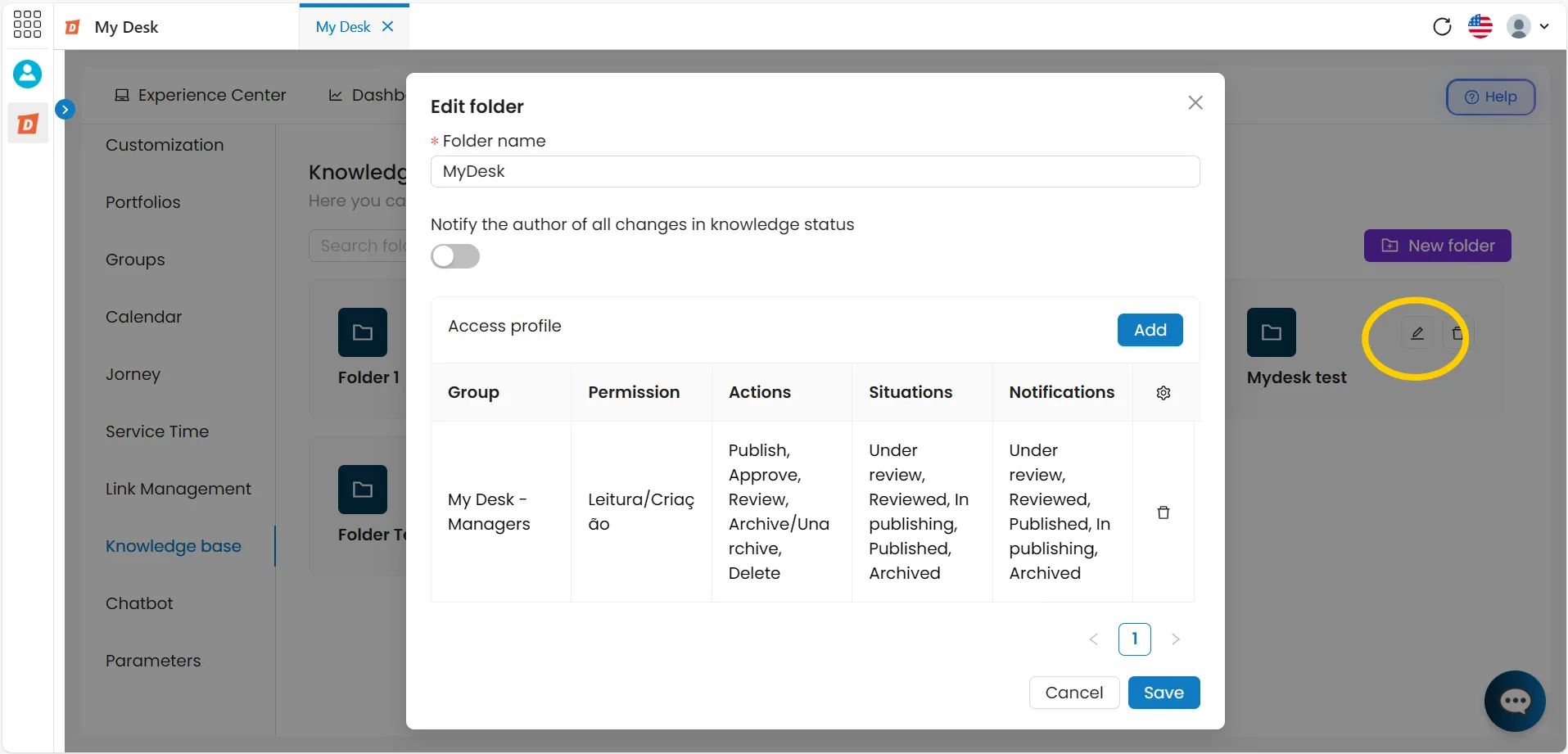
Task: Click edit pencil icon on Mydesk test folder
Action: 1417,333
